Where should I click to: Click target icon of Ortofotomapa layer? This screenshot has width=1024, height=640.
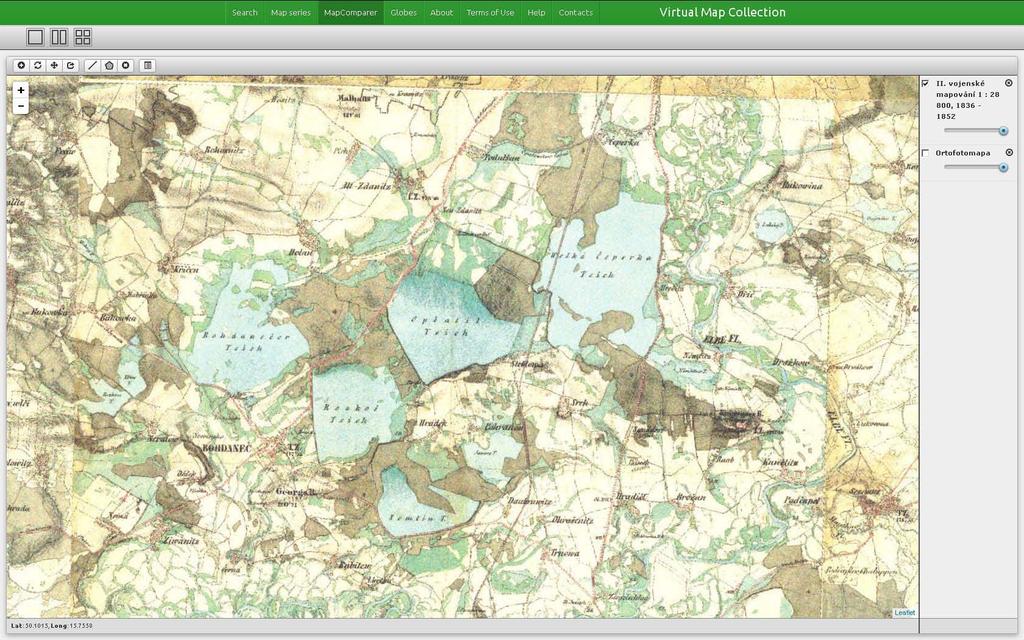1009,152
